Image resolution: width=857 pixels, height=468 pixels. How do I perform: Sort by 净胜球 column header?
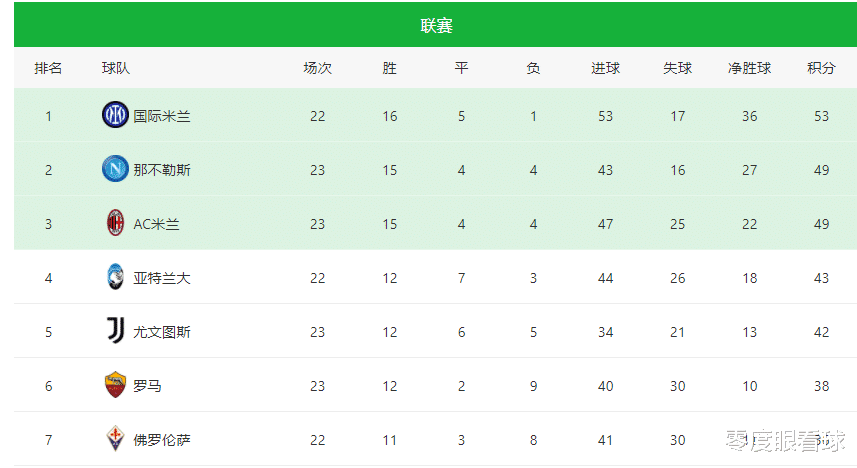(x=749, y=68)
